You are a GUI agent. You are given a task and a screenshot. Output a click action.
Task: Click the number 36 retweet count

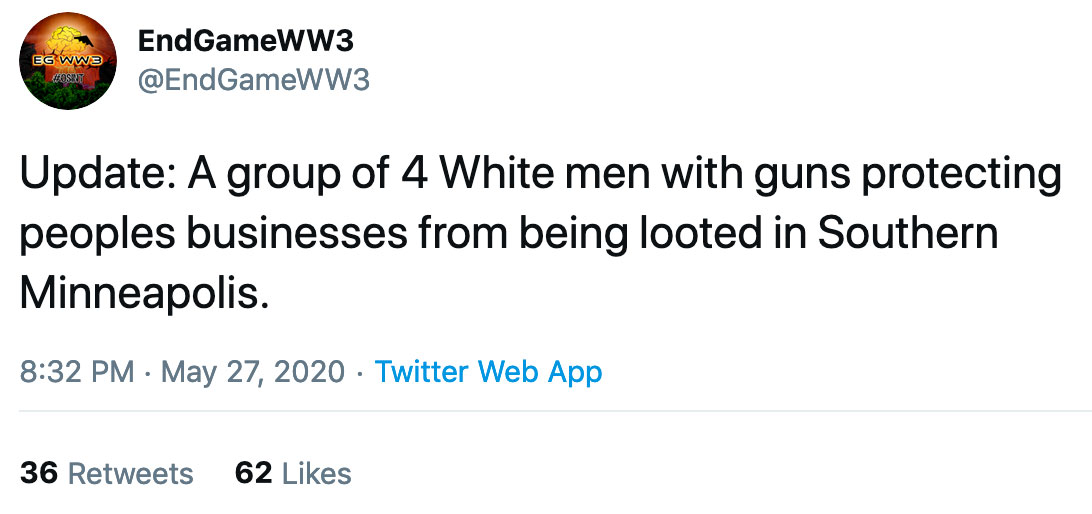(39, 472)
